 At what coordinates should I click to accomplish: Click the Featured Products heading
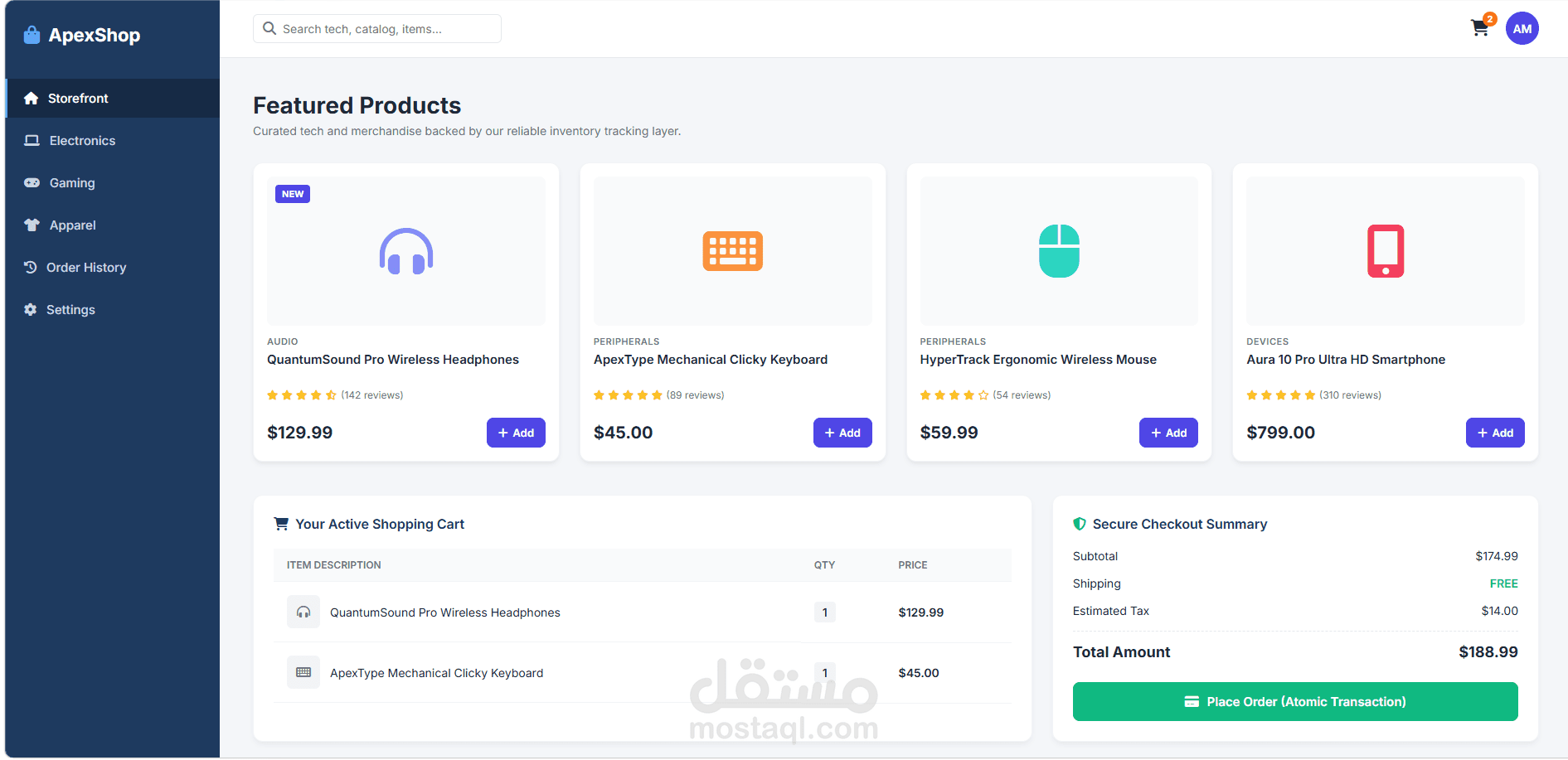pos(357,105)
